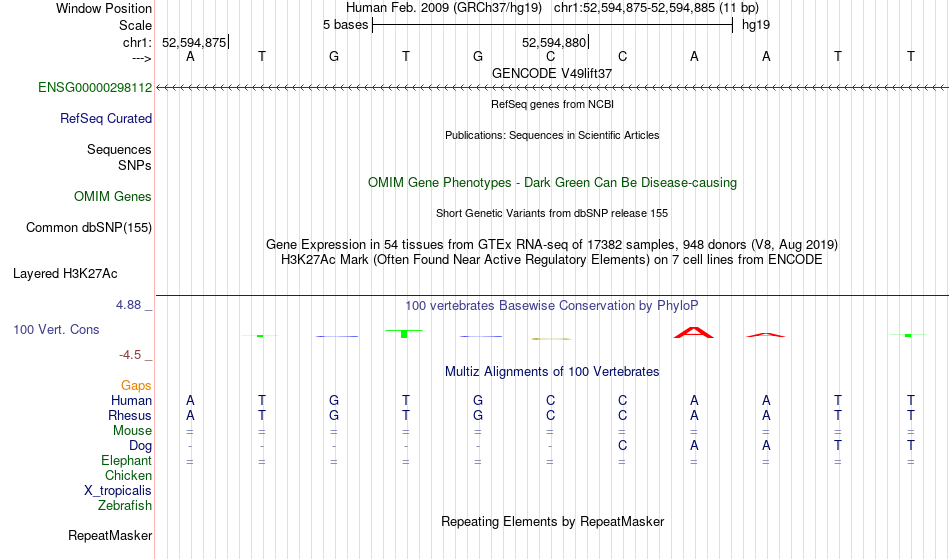Open the OMIM Genes track label
The image size is (950, 559).
[x=113, y=196]
